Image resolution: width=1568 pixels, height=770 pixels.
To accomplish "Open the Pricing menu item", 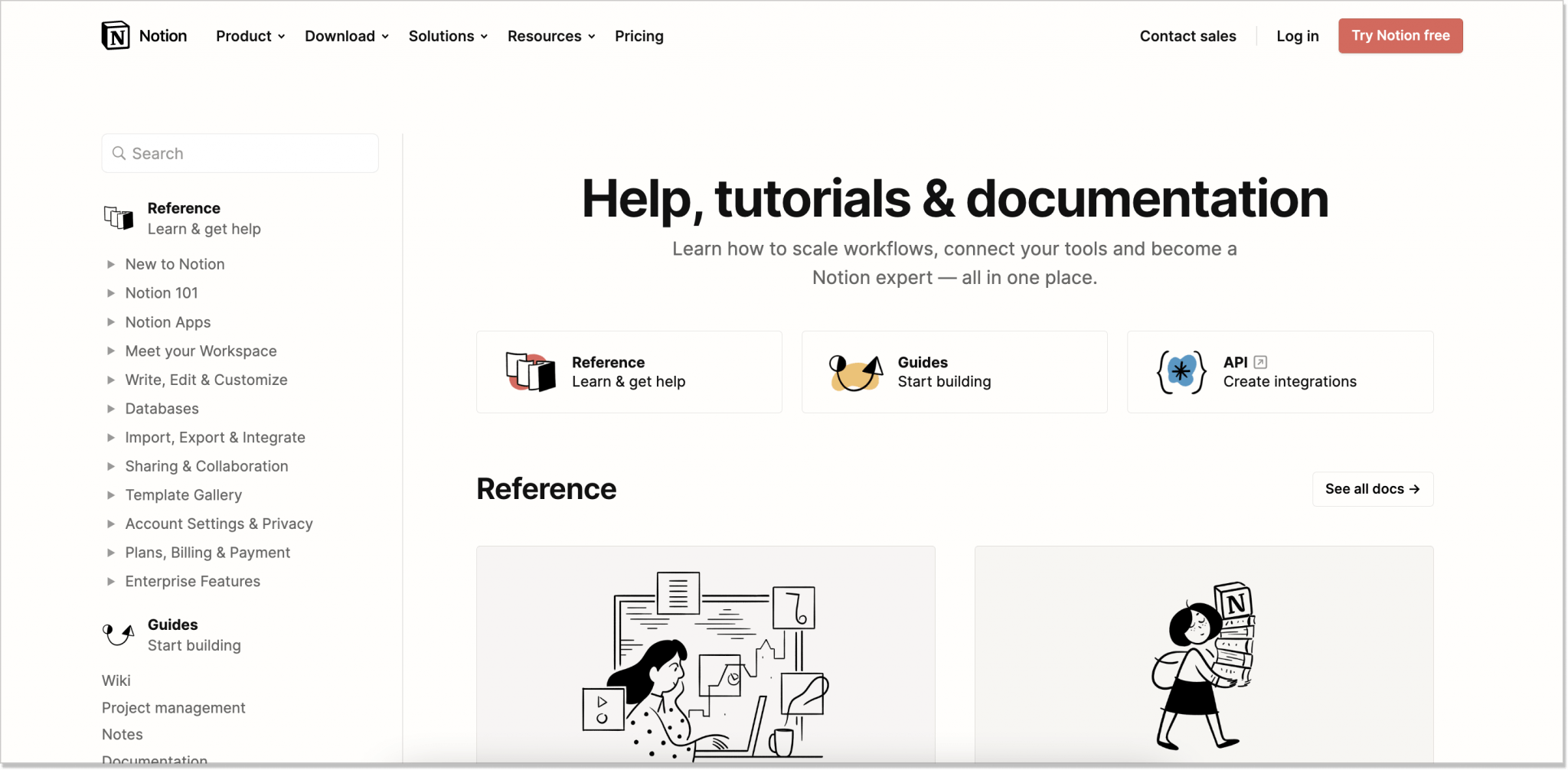I will [x=639, y=36].
